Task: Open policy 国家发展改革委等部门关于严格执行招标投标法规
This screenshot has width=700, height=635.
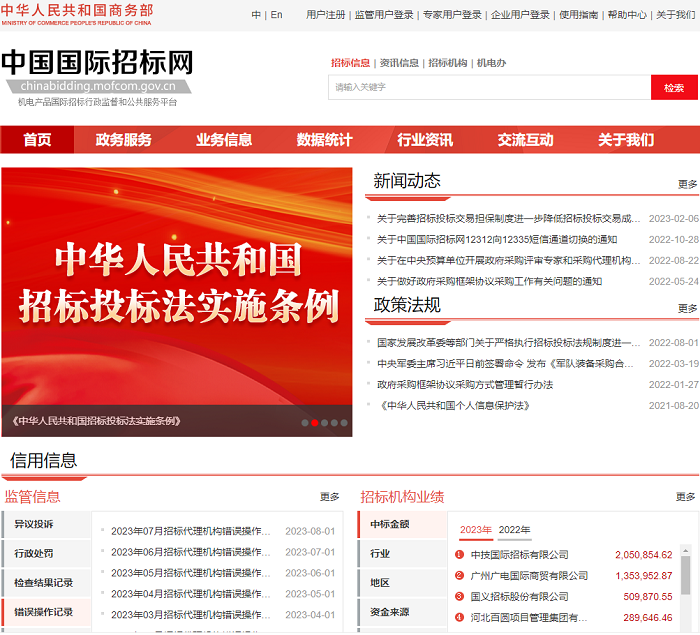Action: tap(508, 343)
